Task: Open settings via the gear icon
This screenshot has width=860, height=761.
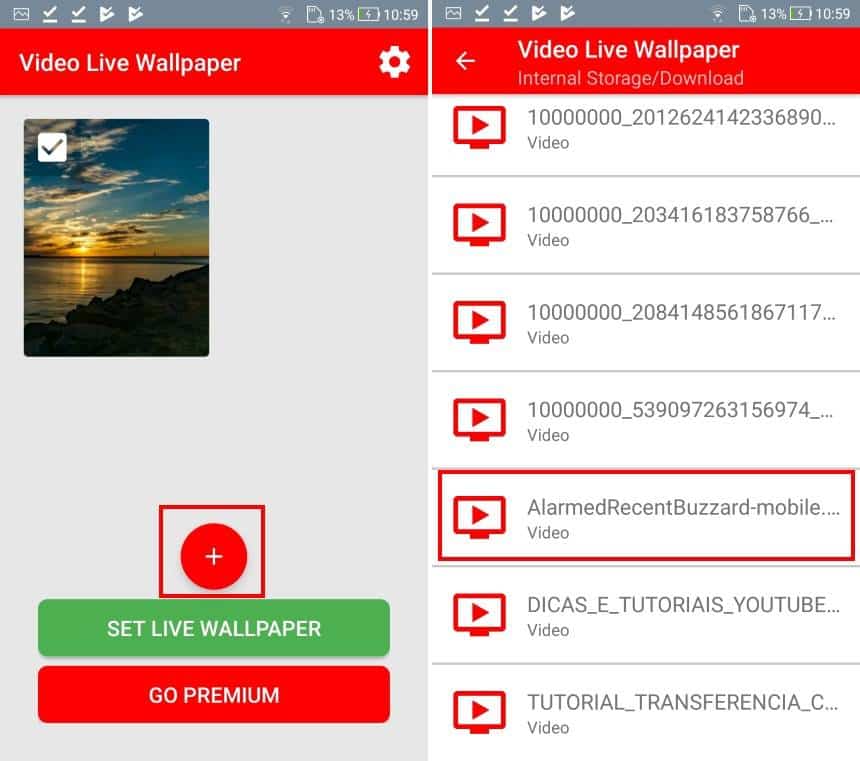Action: pos(394,62)
